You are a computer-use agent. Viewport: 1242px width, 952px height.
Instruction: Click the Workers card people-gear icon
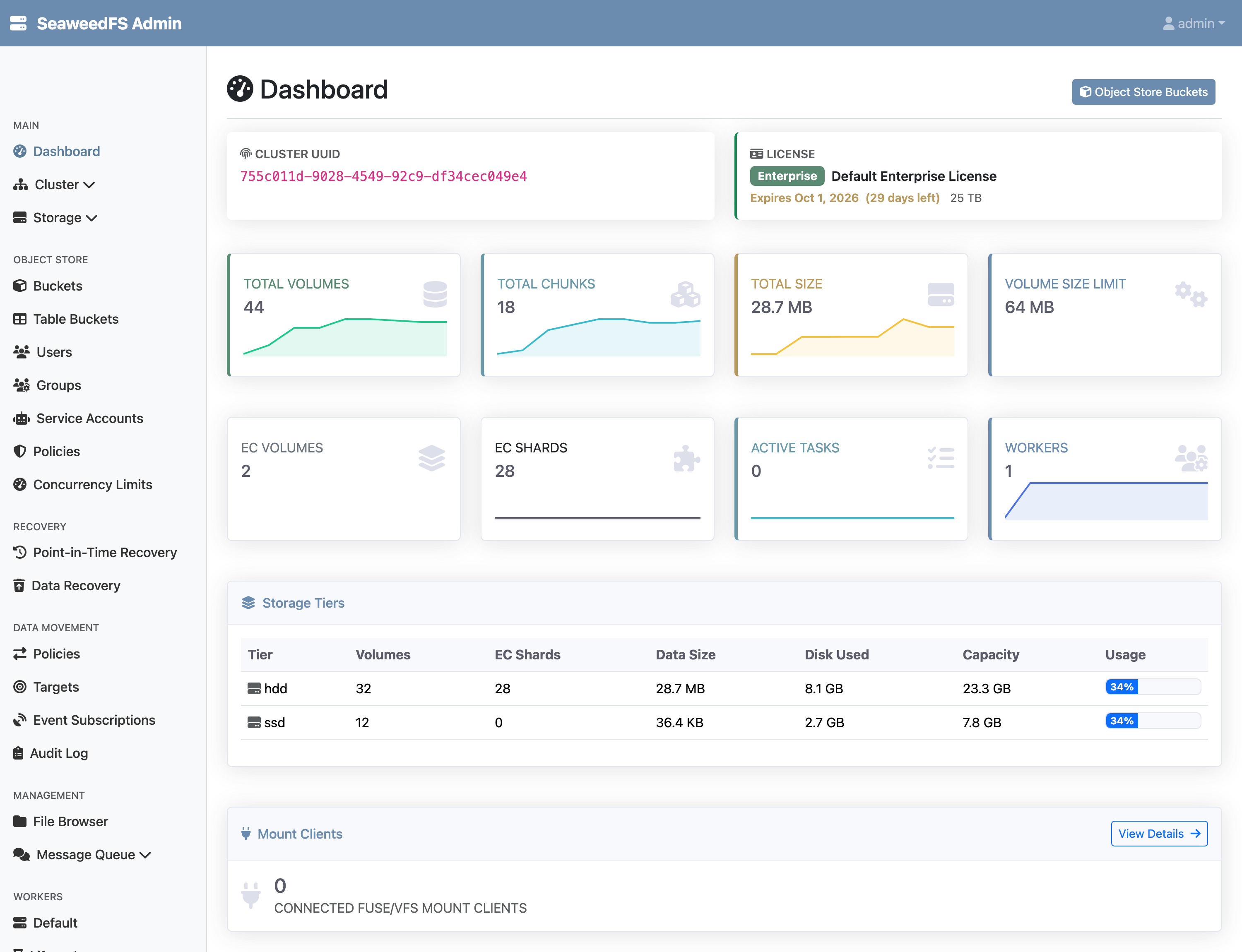click(x=1191, y=458)
